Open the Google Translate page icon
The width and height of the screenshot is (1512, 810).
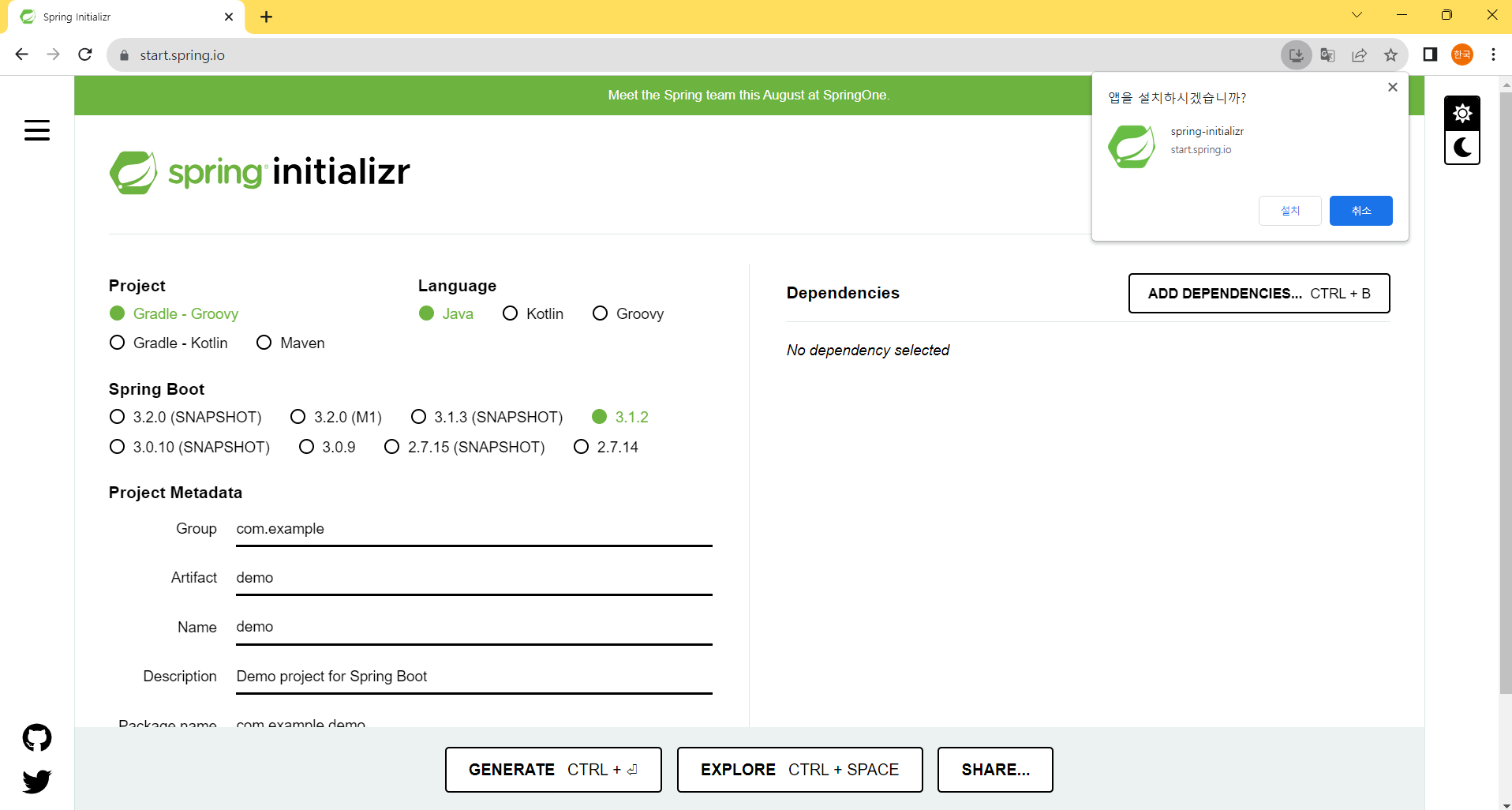[1327, 55]
